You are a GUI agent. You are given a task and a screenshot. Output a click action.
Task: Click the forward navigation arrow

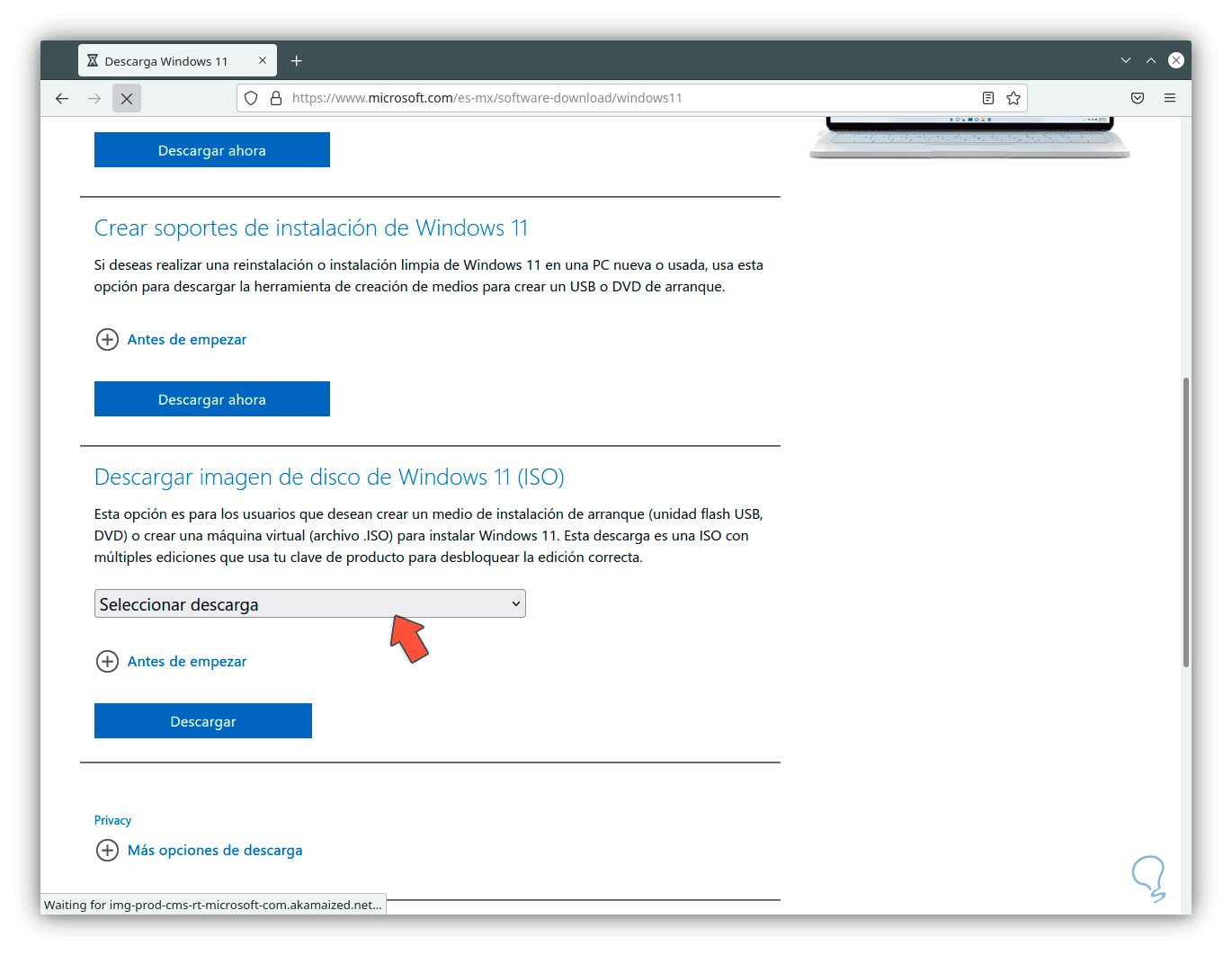(x=94, y=98)
